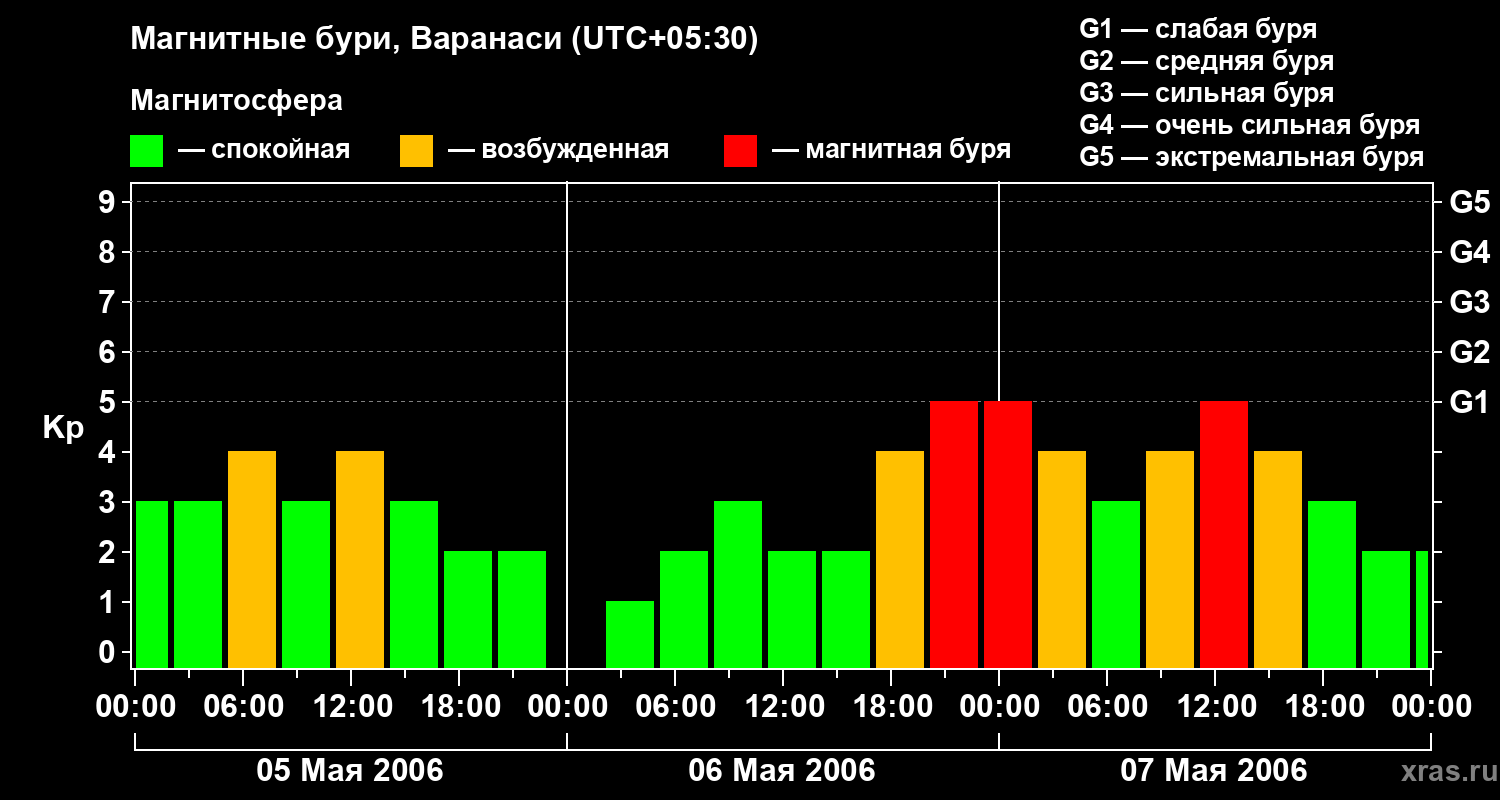Viewport: 1500px width, 800px height.
Task: Select the line 'G1 — слабая буря'
Action: coord(1198,29)
